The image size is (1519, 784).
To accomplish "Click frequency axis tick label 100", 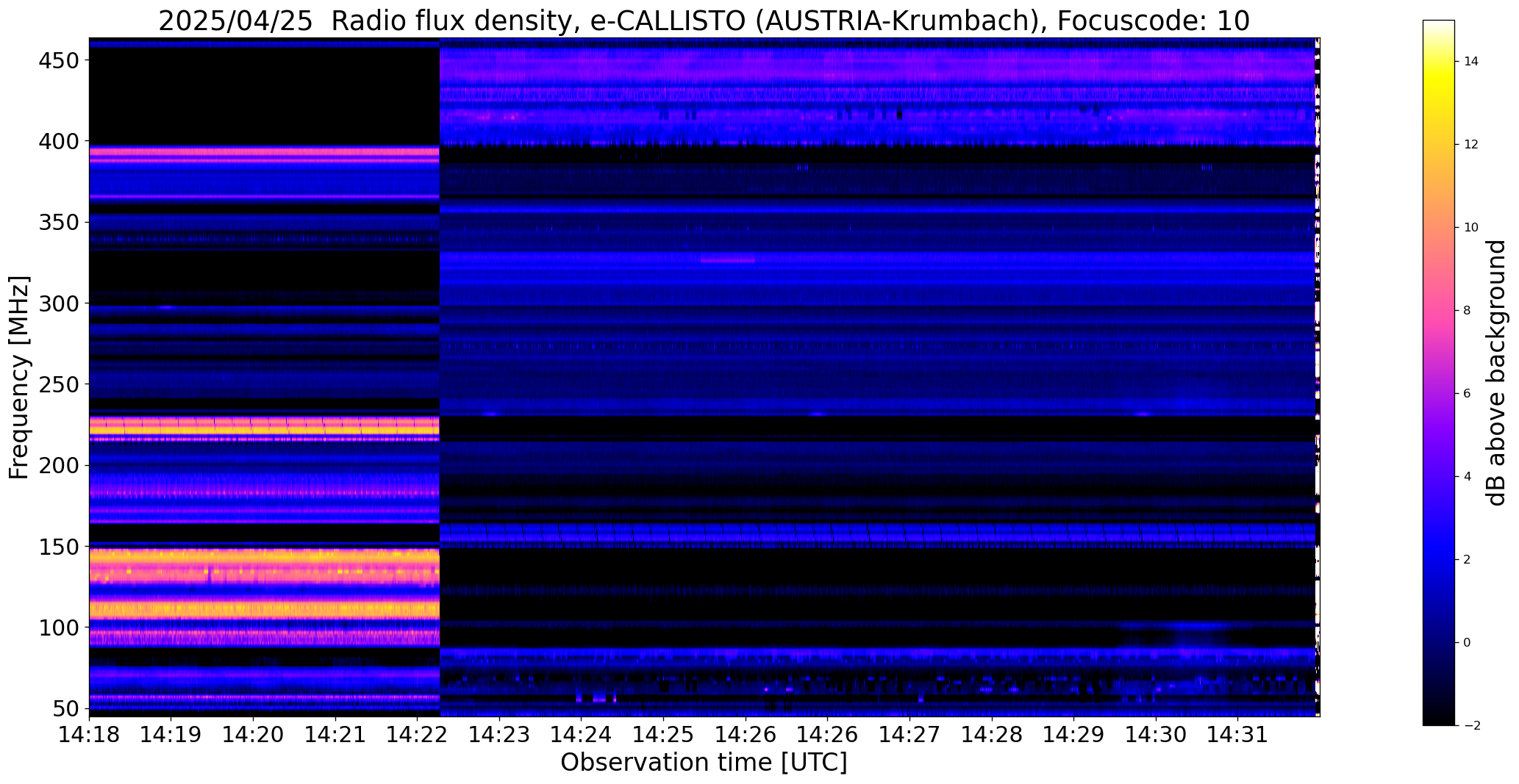I will (58, 627).
